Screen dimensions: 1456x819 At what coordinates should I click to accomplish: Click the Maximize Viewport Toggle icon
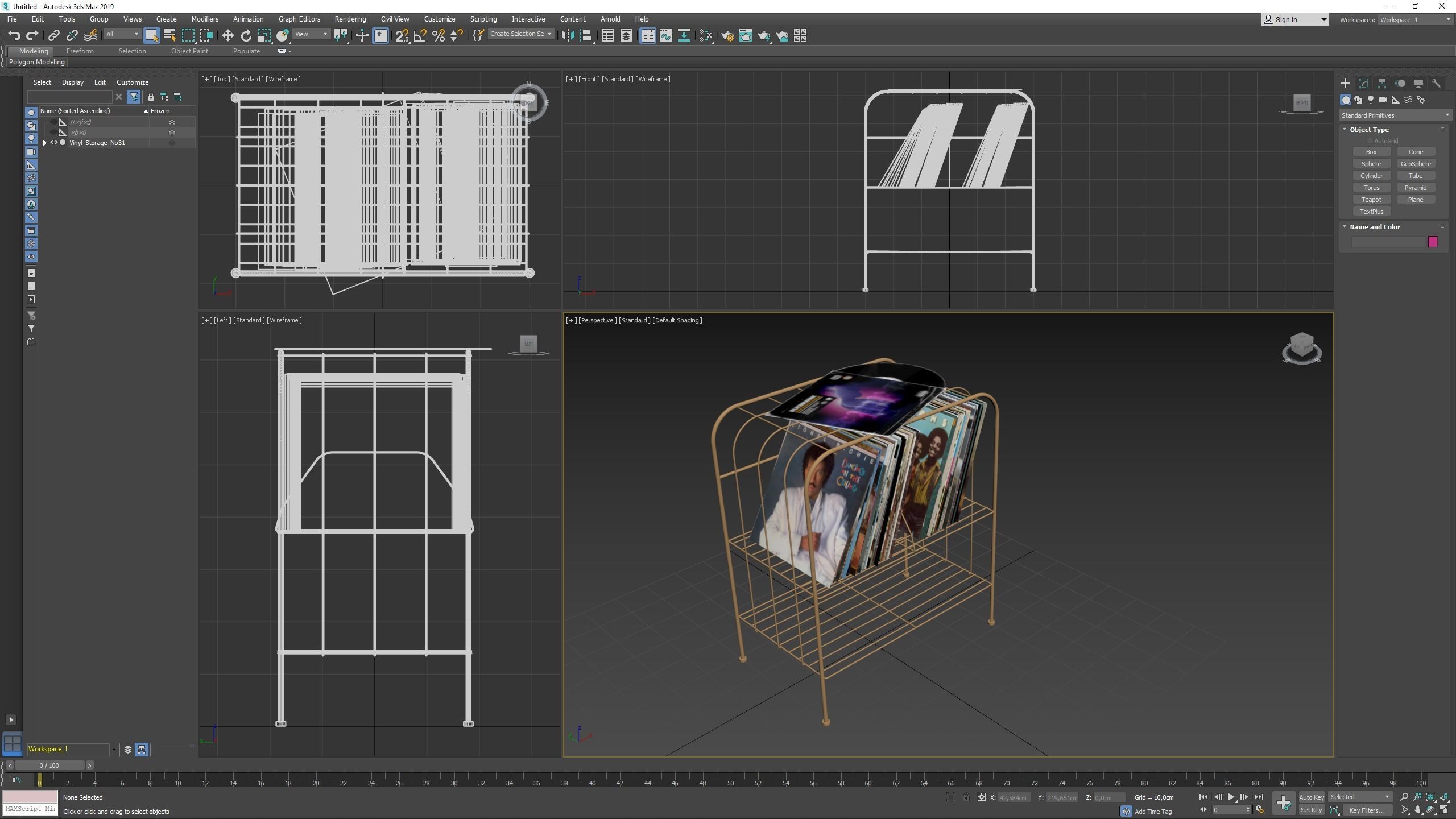(1443, 810)
